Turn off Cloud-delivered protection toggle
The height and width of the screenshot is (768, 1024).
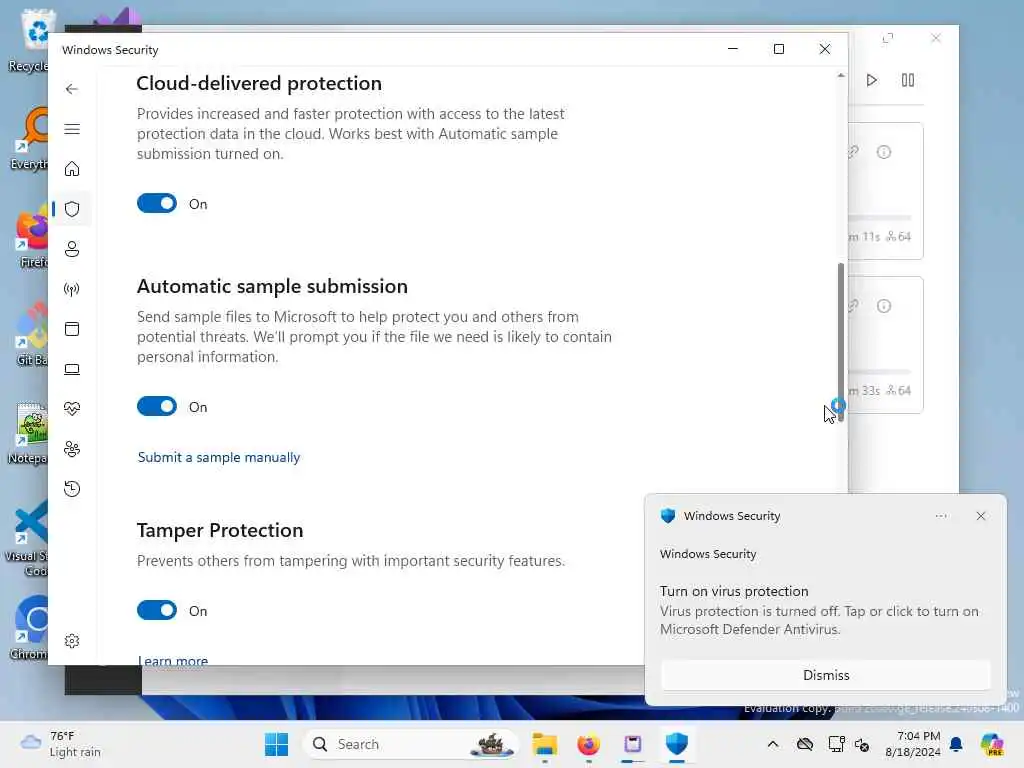point(157,203)
